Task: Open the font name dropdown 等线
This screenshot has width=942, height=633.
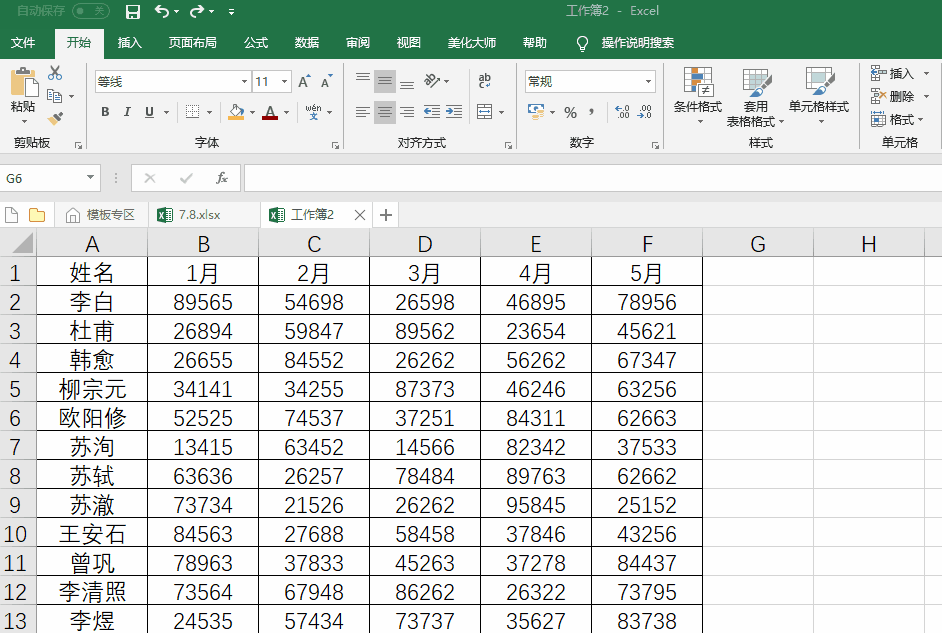Action: (x=244, y=82)
